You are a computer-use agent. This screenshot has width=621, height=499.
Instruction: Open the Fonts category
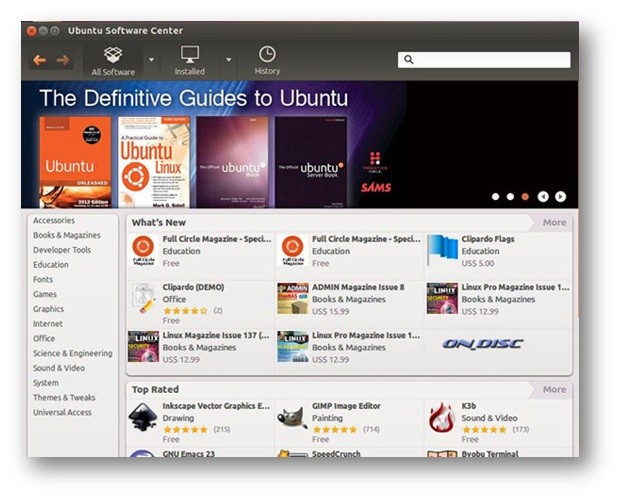[43, 280]
